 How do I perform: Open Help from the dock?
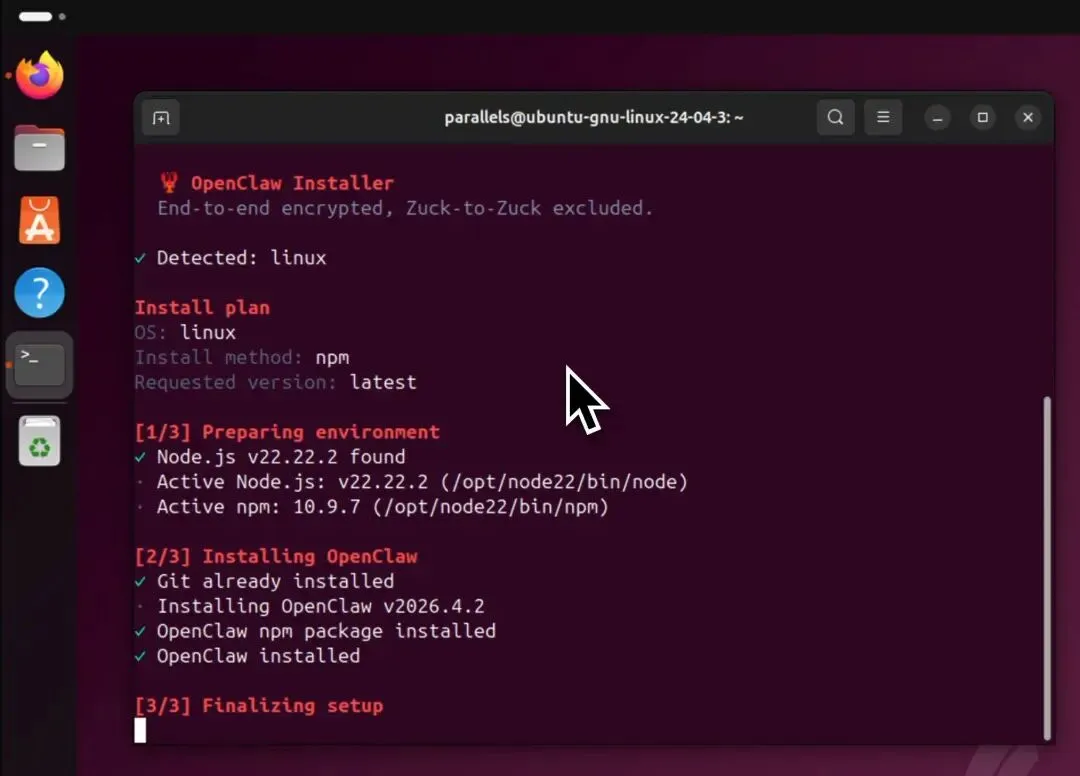[40, 293]
